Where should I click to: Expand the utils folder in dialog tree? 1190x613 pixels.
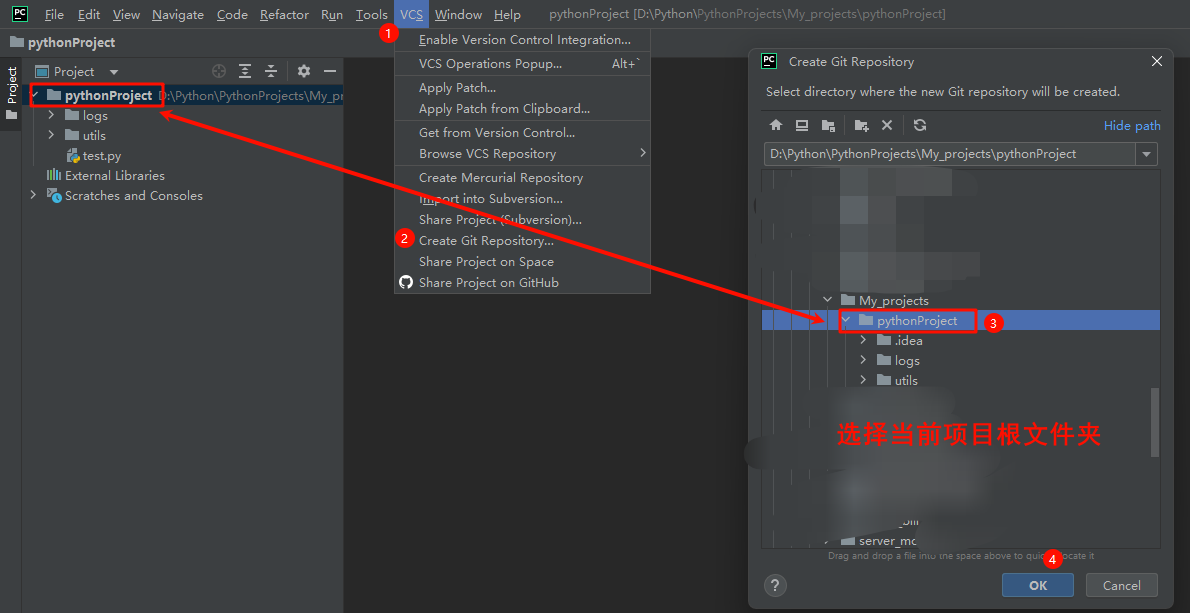(x=863, y=380)
